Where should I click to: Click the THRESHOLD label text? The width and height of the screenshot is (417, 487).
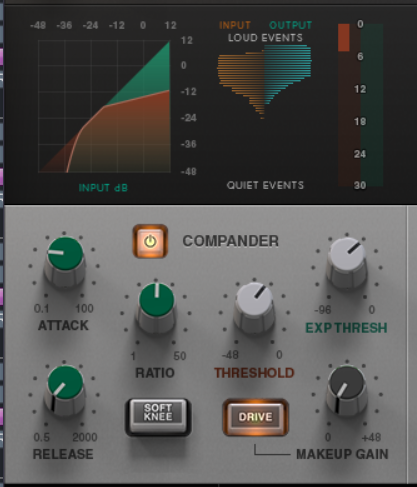[x=254, y=373]
